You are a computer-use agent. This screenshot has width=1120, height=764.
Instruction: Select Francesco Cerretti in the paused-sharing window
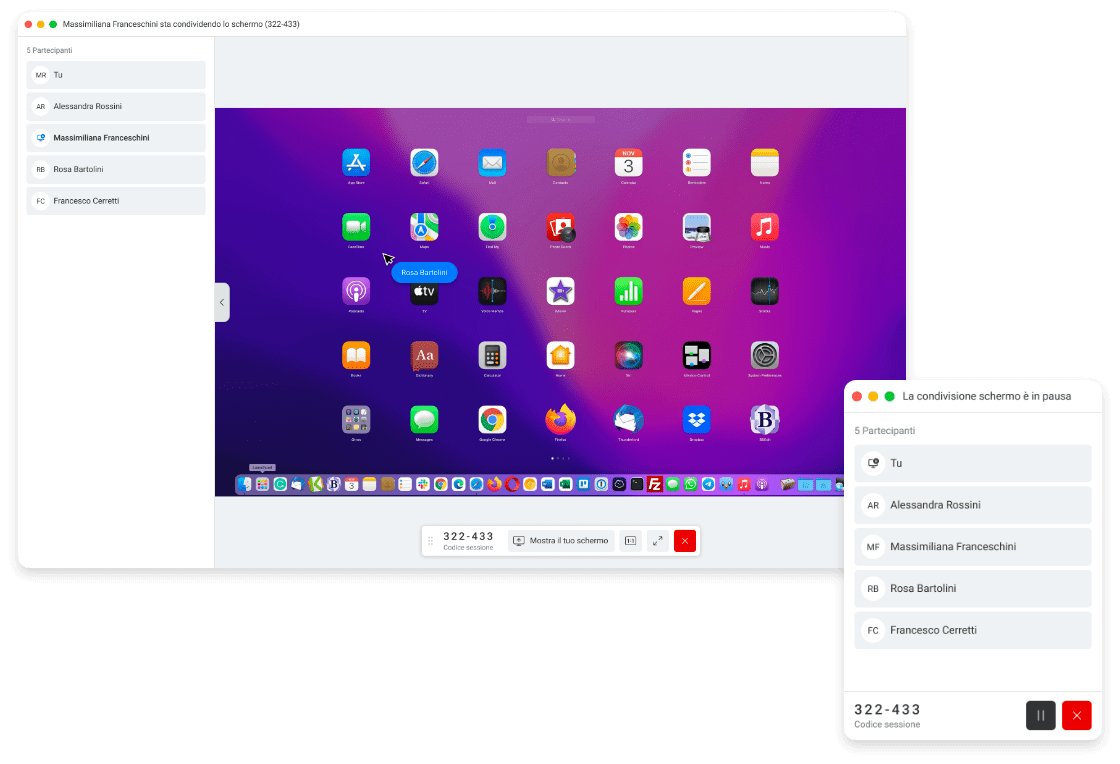tap(973, 630)
